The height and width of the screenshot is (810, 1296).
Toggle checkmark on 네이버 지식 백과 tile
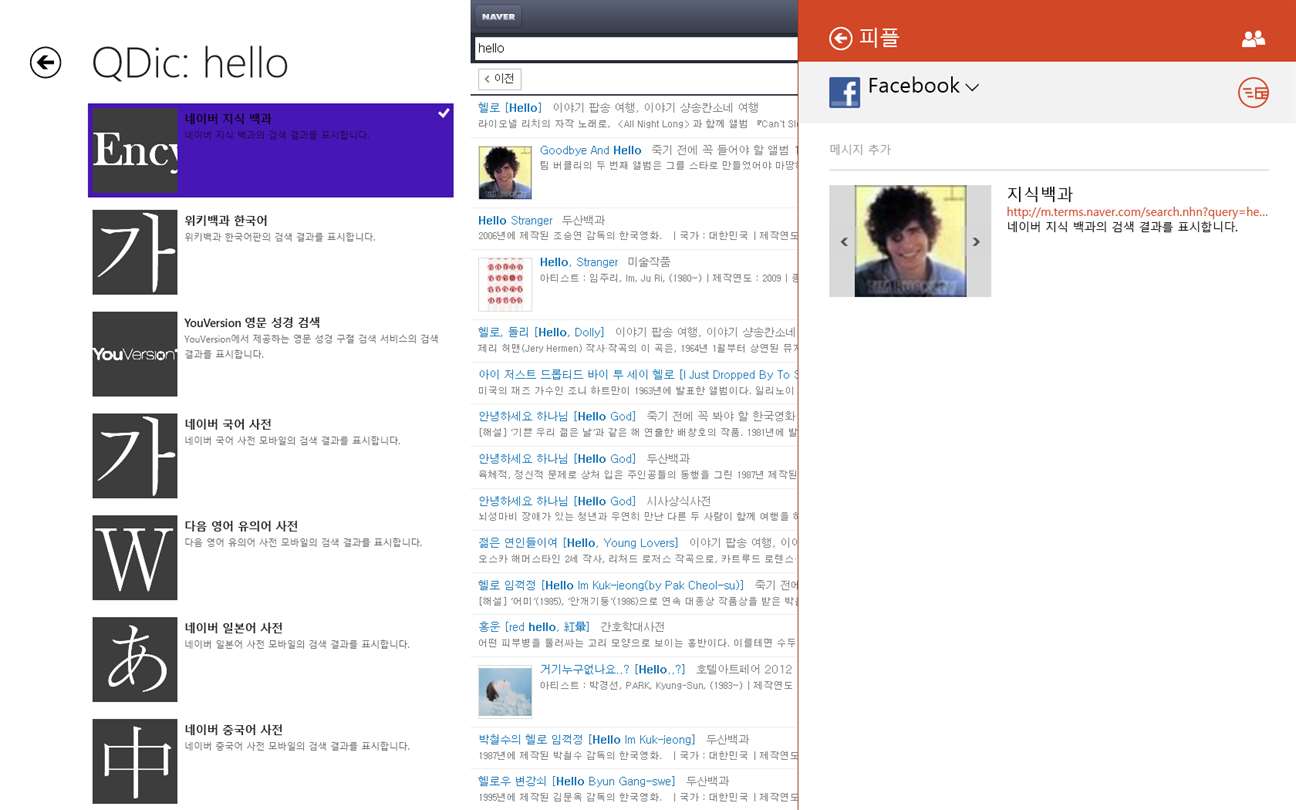click(443, 114)
